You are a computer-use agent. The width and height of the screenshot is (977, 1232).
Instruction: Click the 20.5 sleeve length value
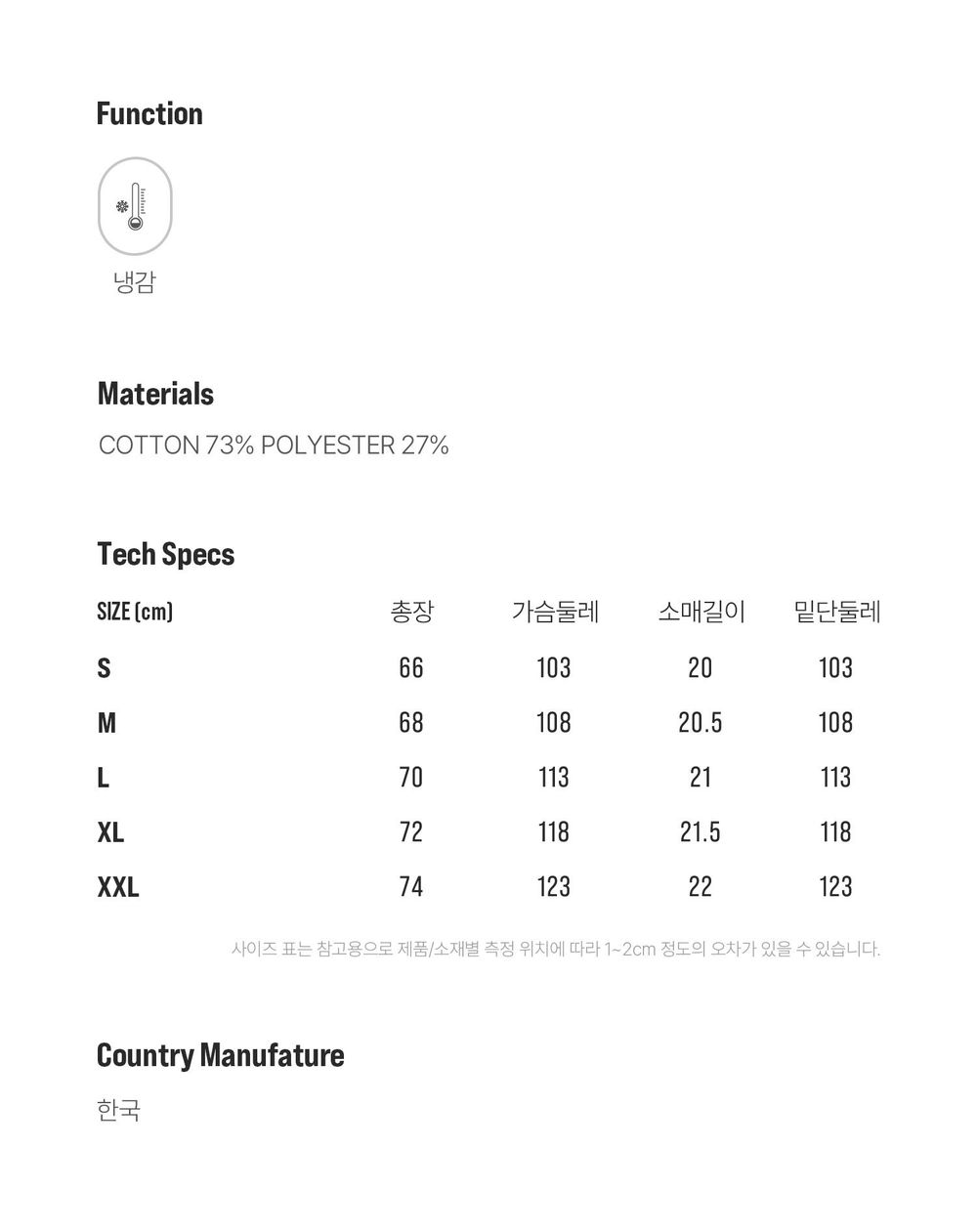(701, 723)
